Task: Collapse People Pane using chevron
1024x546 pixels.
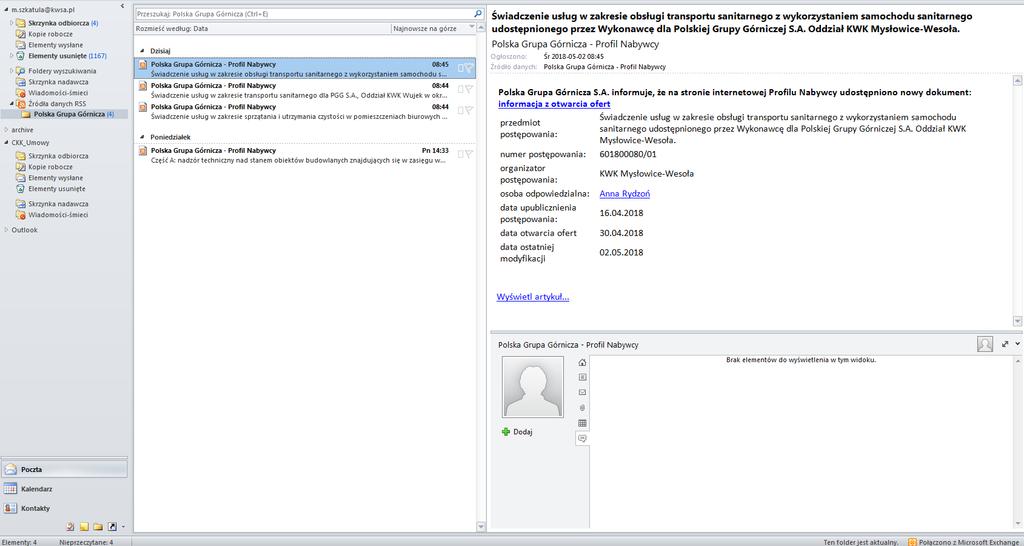Action: [x=1017, y=344]
